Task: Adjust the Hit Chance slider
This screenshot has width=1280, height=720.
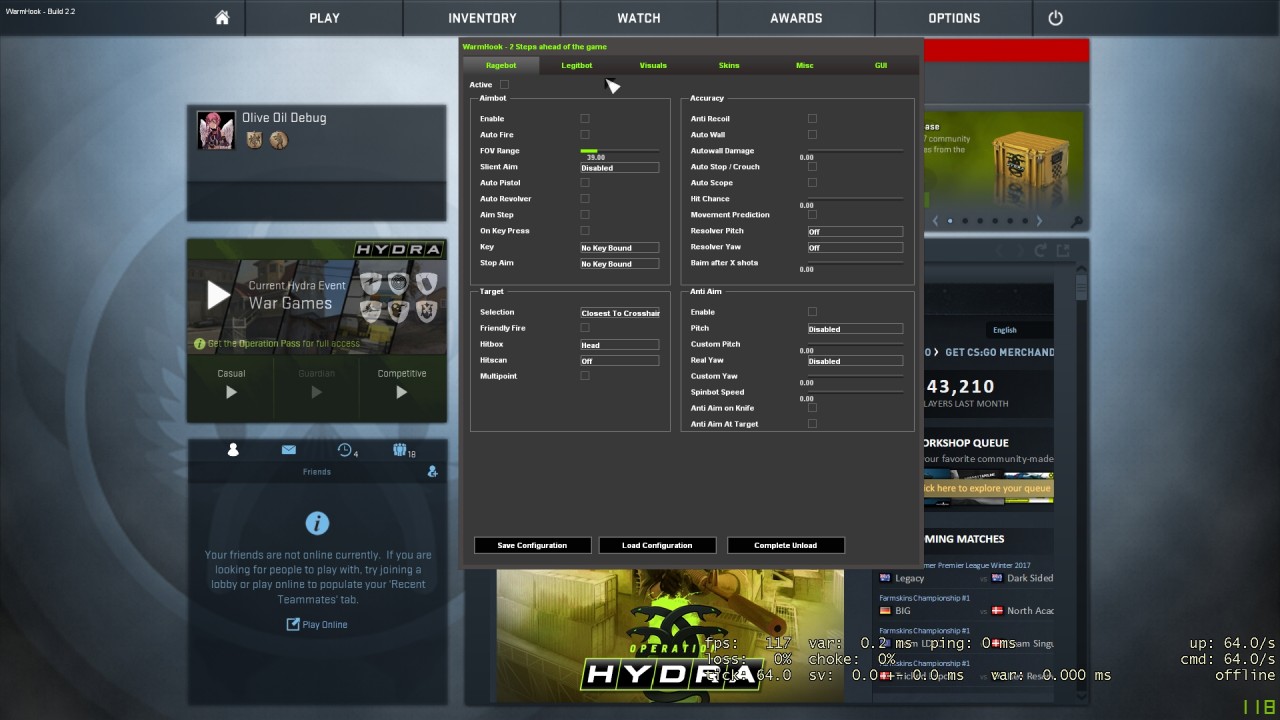Action: [855, 199]
